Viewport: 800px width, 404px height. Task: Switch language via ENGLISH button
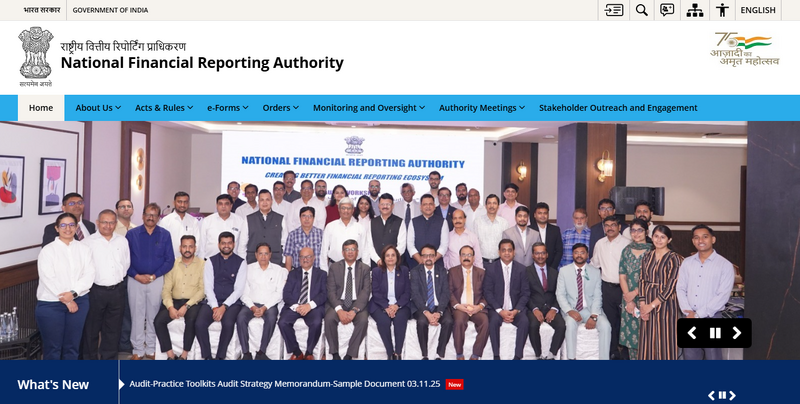[758, 10]
